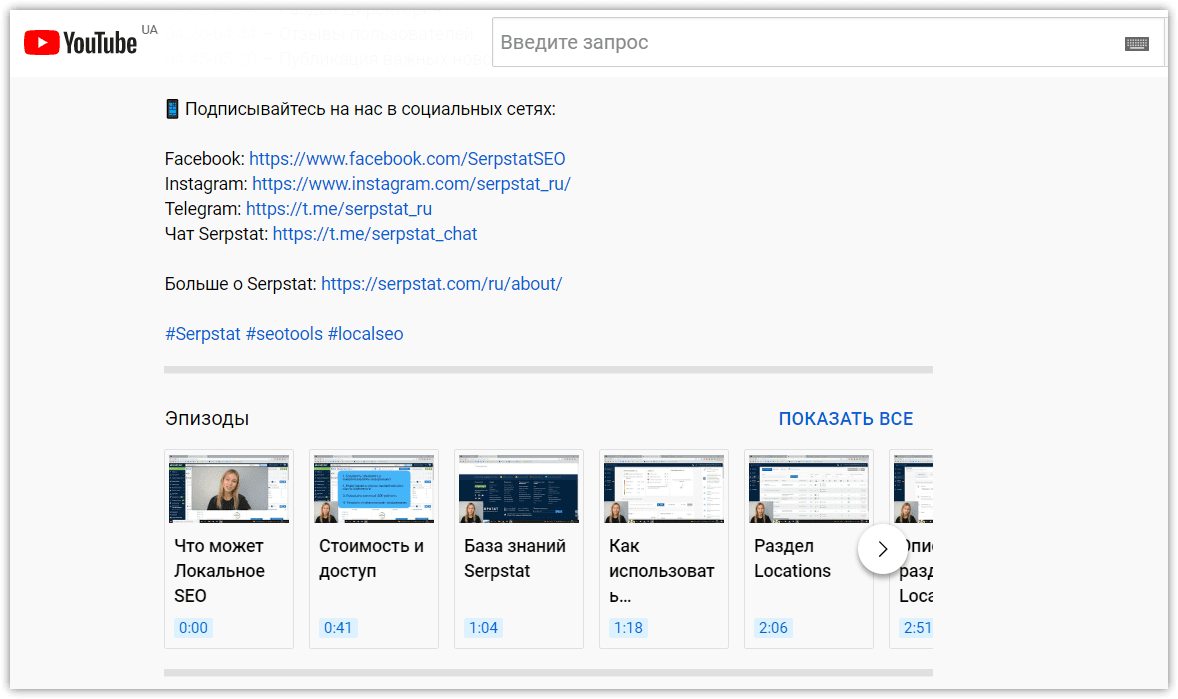
Task: Click the title 'Раздел Locations'
Action: 793,558
